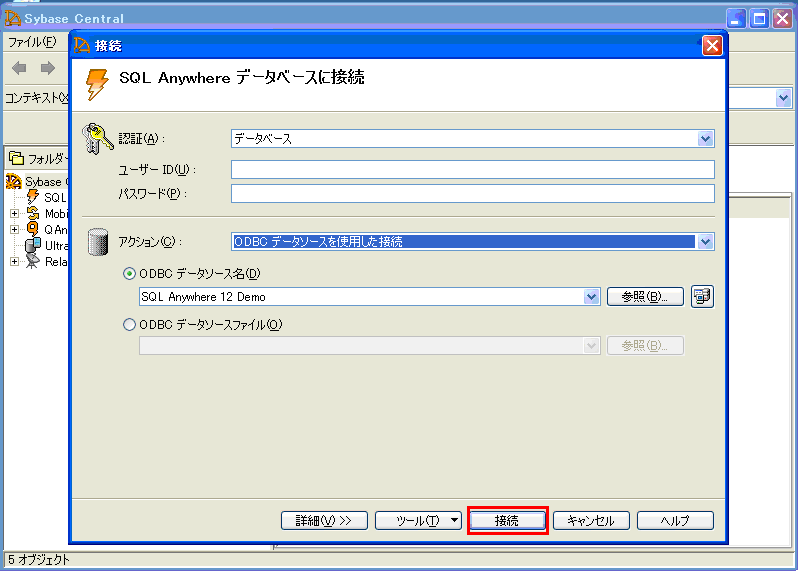Click the forward arrow toolbar icon
The image size is (798, 571).
47,68
